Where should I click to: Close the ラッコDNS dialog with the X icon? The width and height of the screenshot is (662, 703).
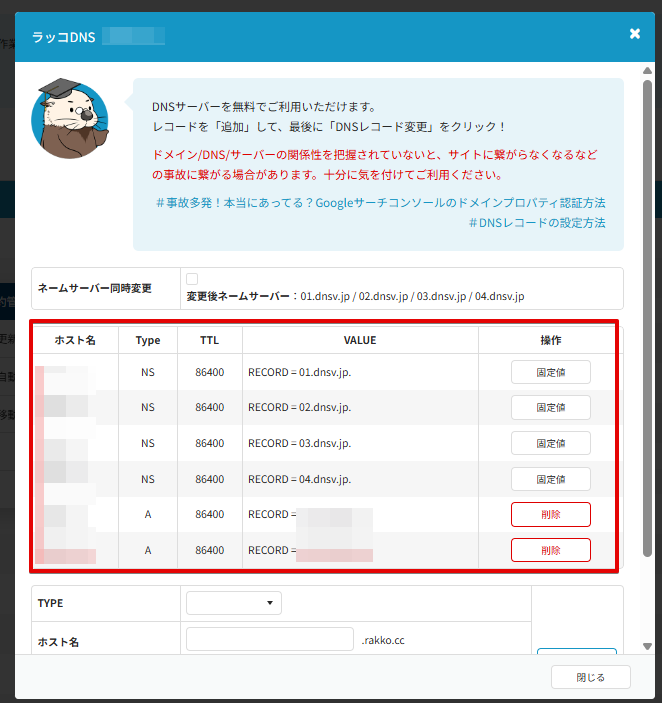click(635, 34)
